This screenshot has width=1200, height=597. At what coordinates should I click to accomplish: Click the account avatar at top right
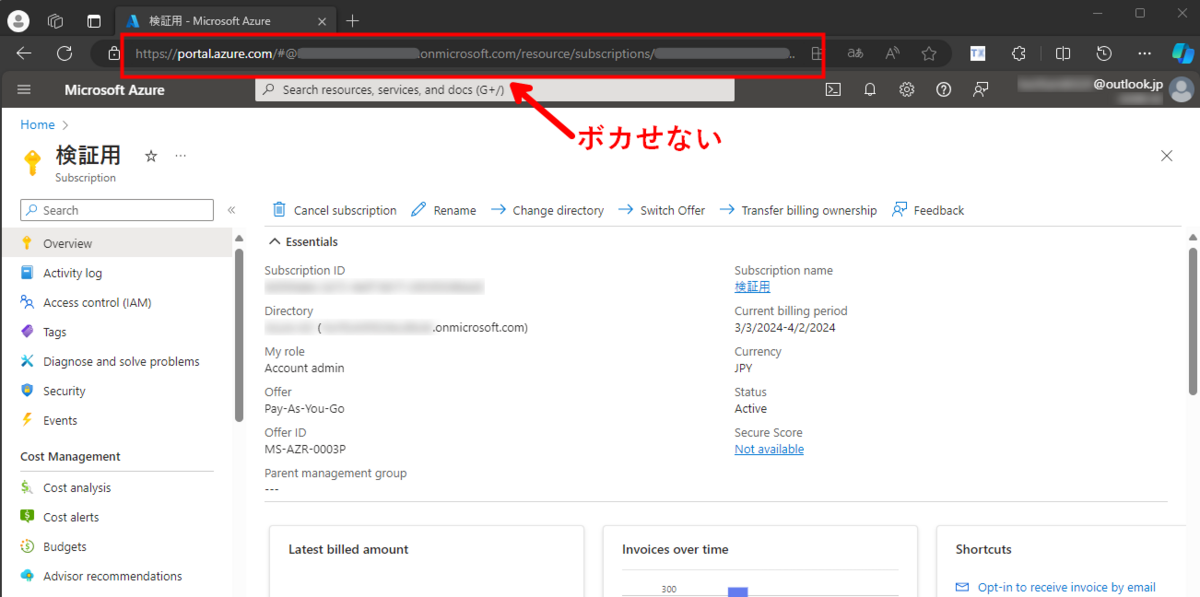point(1181,90)
